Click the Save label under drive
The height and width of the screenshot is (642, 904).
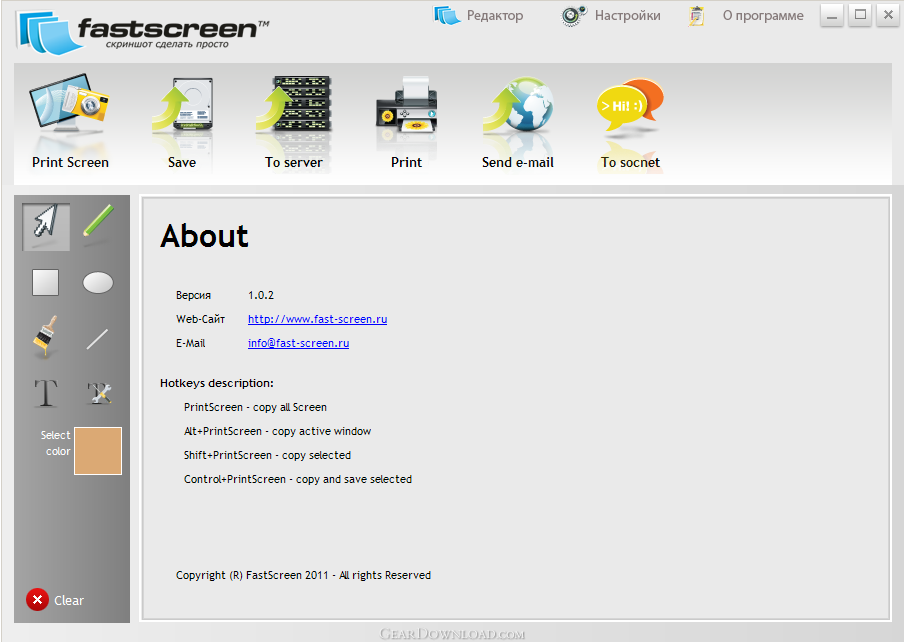pos(182,163)
